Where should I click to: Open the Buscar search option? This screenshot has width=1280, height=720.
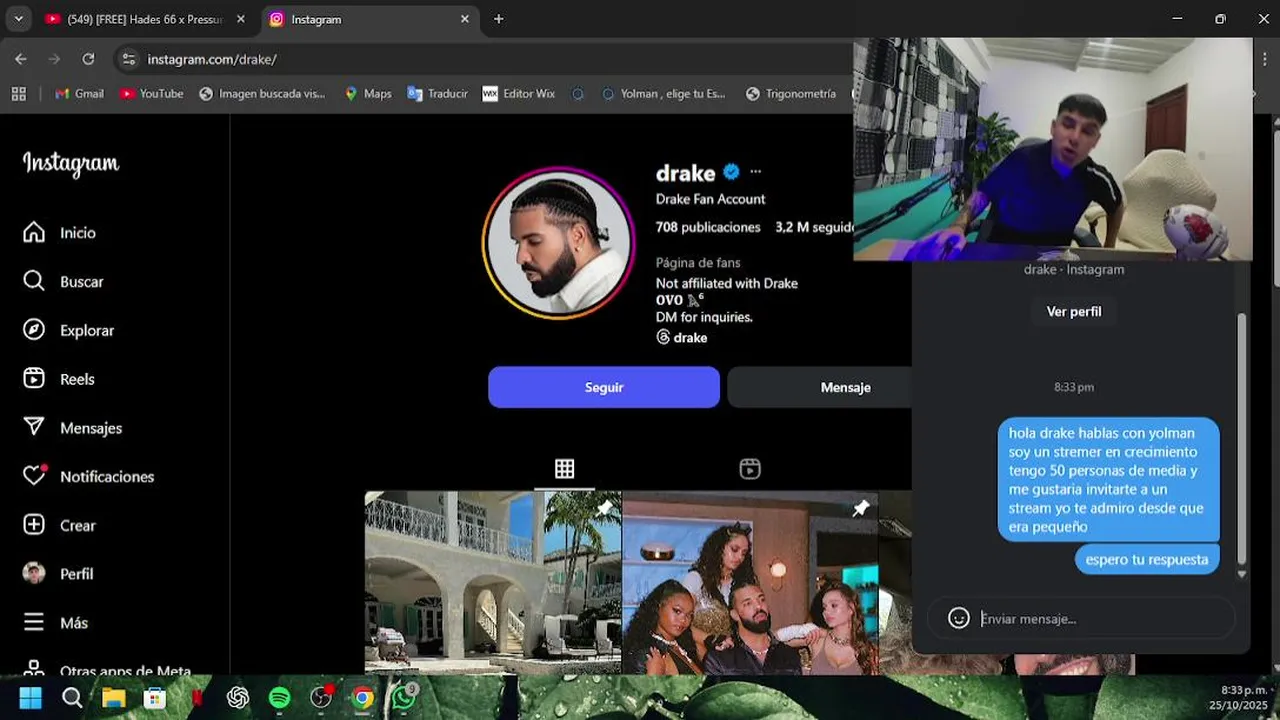[x=63, y=281]
